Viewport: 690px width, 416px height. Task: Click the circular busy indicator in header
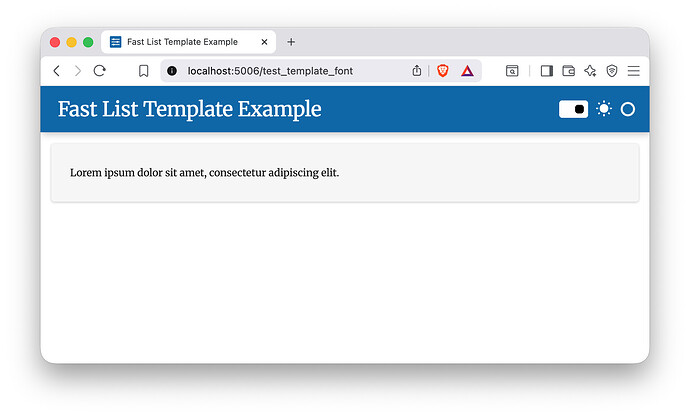pos(628,109)
